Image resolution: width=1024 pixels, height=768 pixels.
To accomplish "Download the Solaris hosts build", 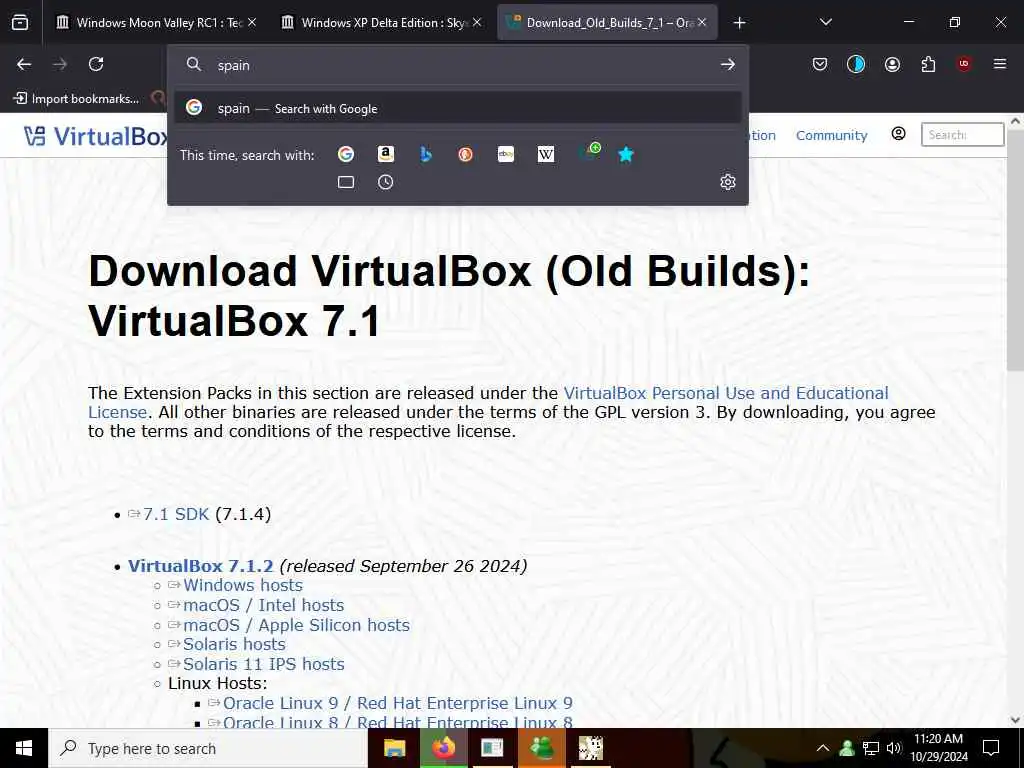I will coord(234,644).
